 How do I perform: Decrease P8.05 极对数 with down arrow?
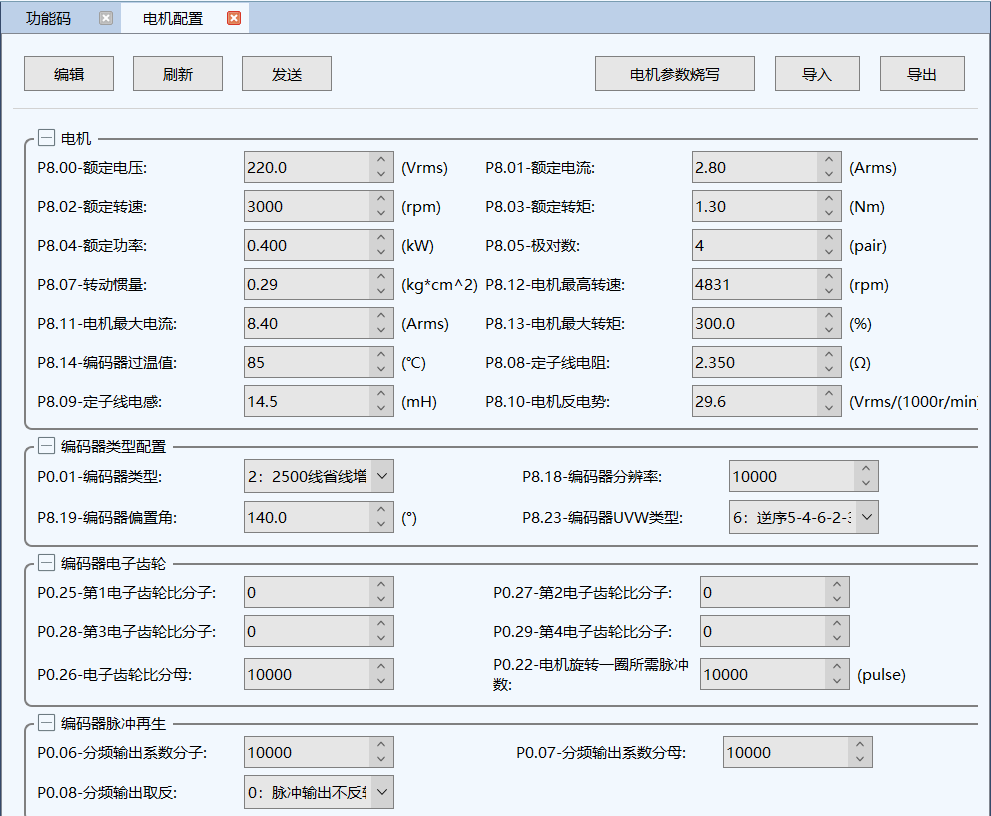tap(829, 252)
